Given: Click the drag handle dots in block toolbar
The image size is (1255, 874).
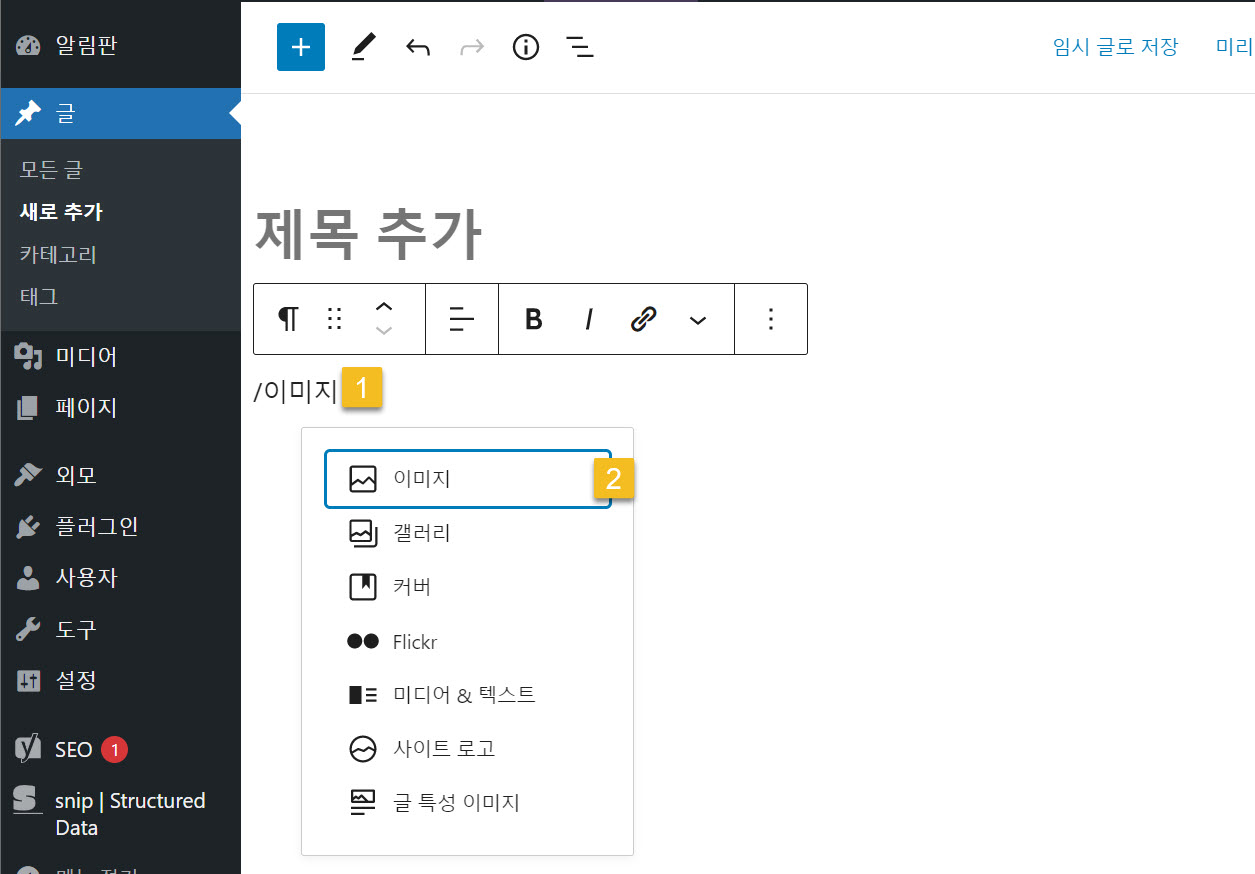Looking at the screenshot, I should pos(333,318).
